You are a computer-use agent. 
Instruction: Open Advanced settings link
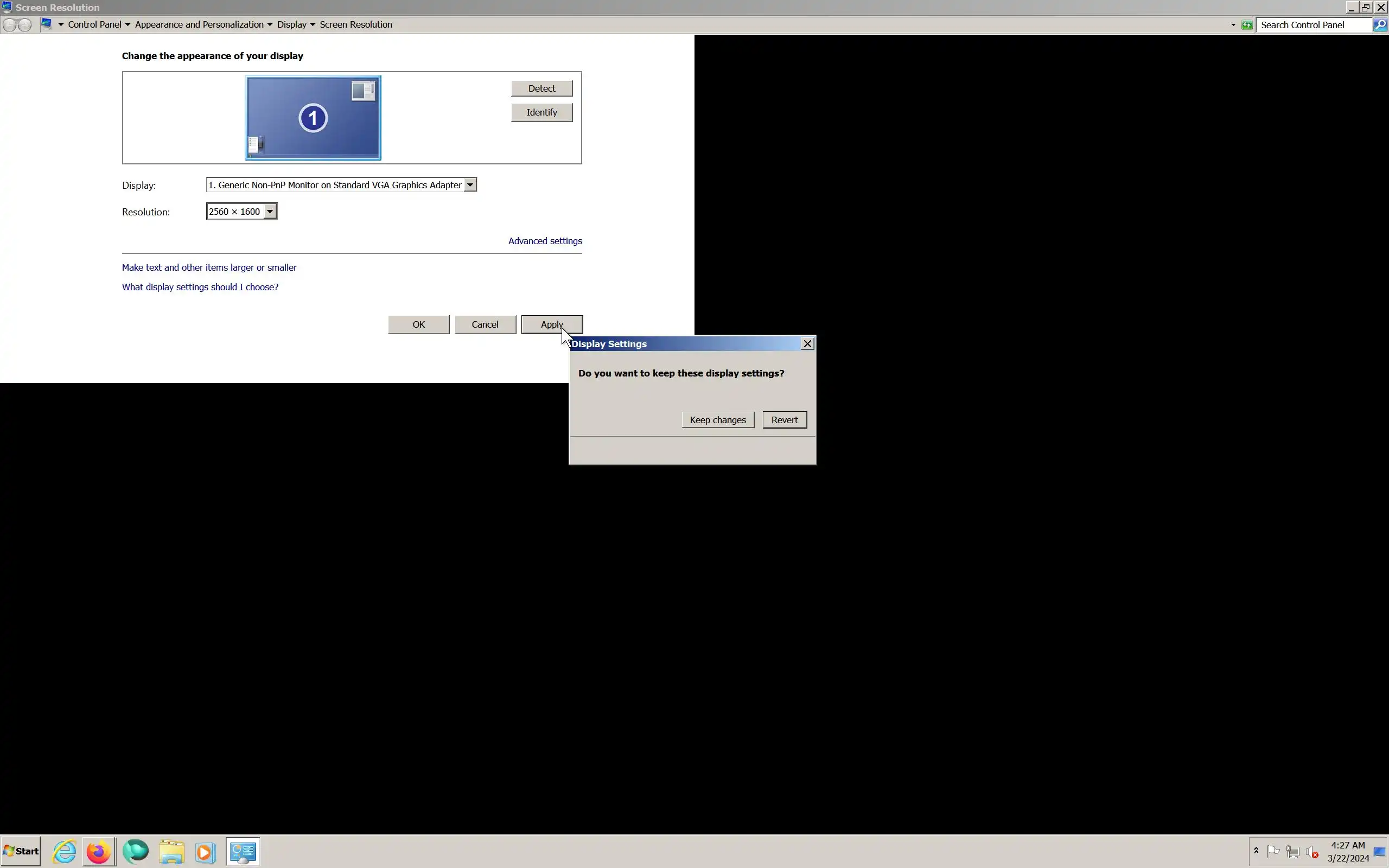[x=545, y=240]
